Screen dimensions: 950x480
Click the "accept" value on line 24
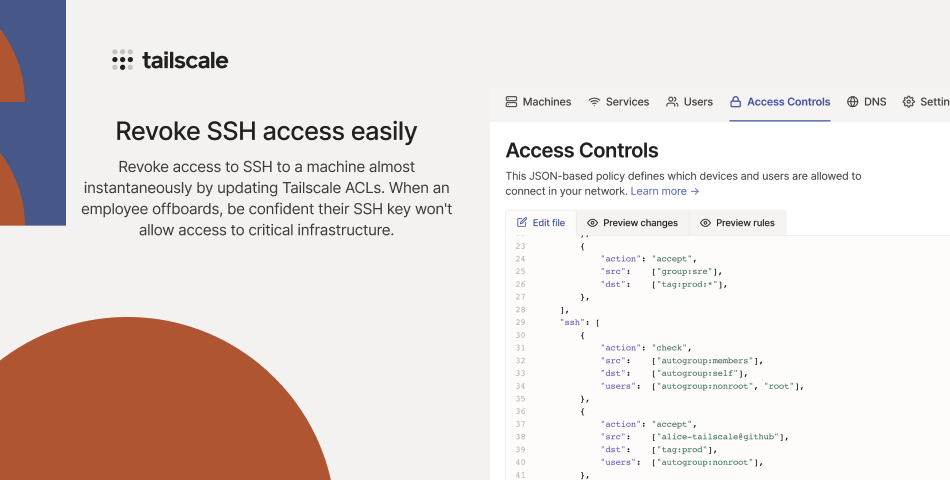[672, 259]
